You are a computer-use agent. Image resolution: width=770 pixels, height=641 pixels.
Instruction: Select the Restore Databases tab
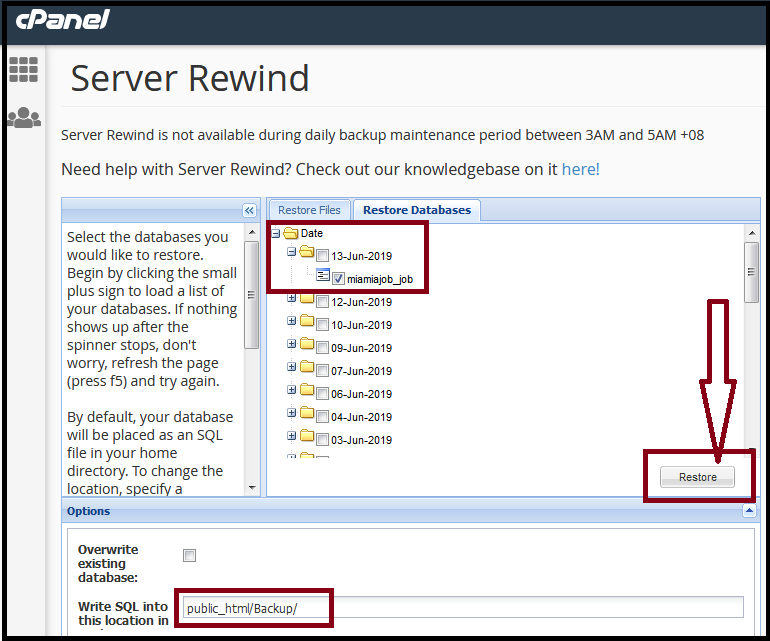pyautogui.click(x=416, y=210)
